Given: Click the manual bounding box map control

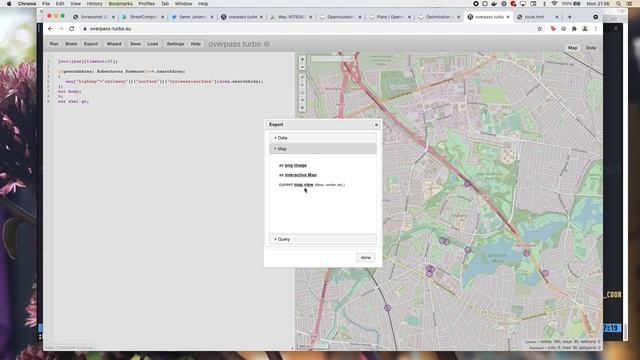Looking at the screenshot, I should pyautogui.click(x=302, y=92).
